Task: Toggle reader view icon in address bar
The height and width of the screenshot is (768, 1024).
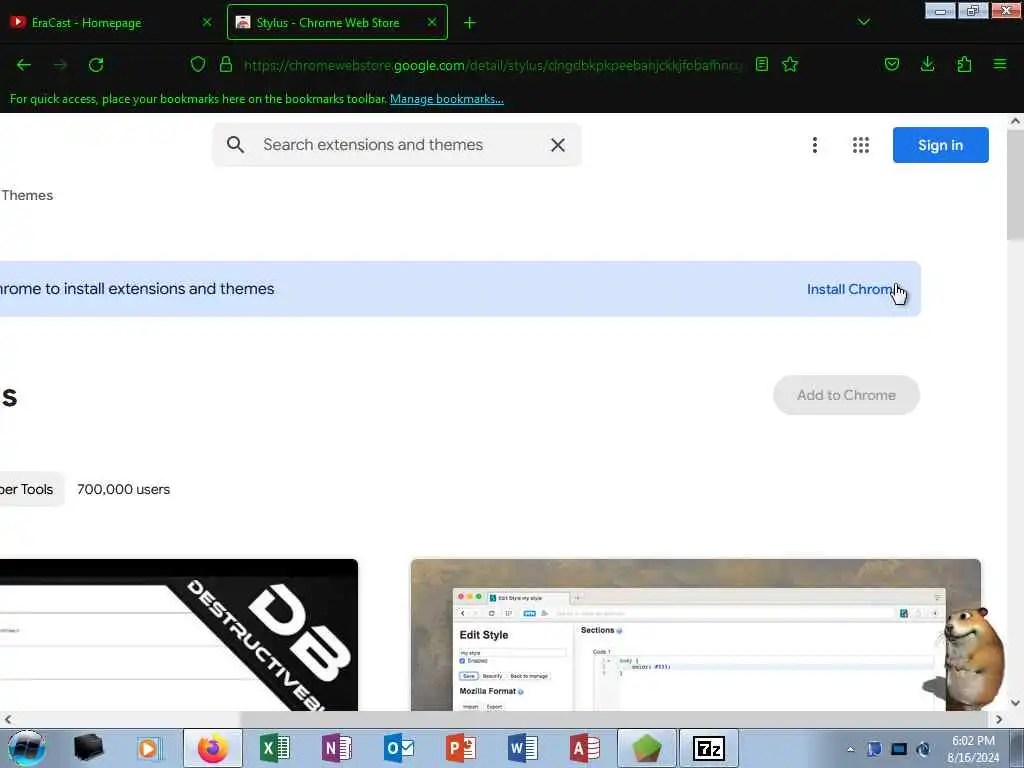Action: tap(761, 64)
